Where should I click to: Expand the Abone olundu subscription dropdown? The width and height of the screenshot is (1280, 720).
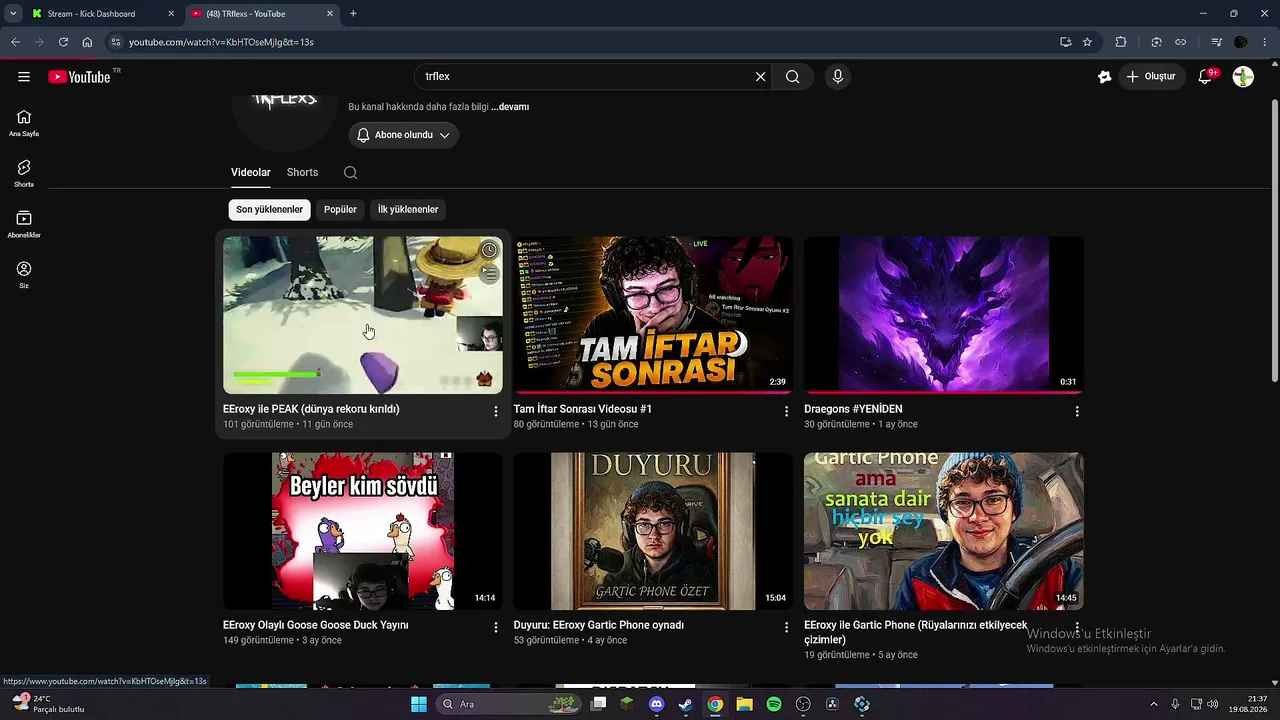coord(404,135)
